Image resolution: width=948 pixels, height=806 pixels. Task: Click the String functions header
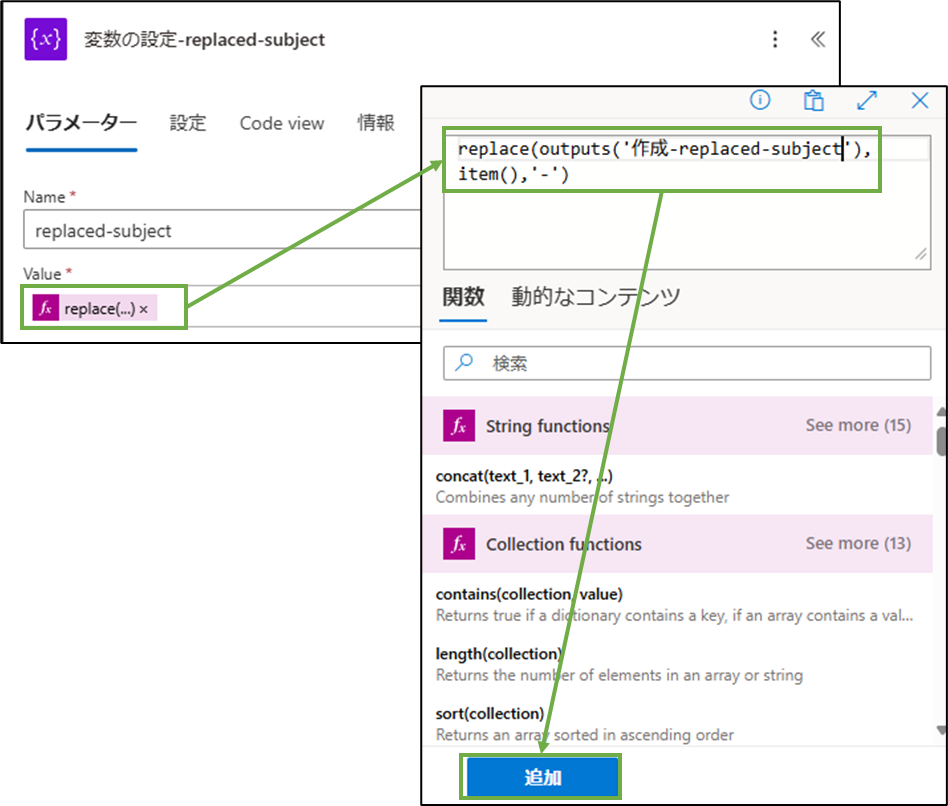(x=677, y=426)
